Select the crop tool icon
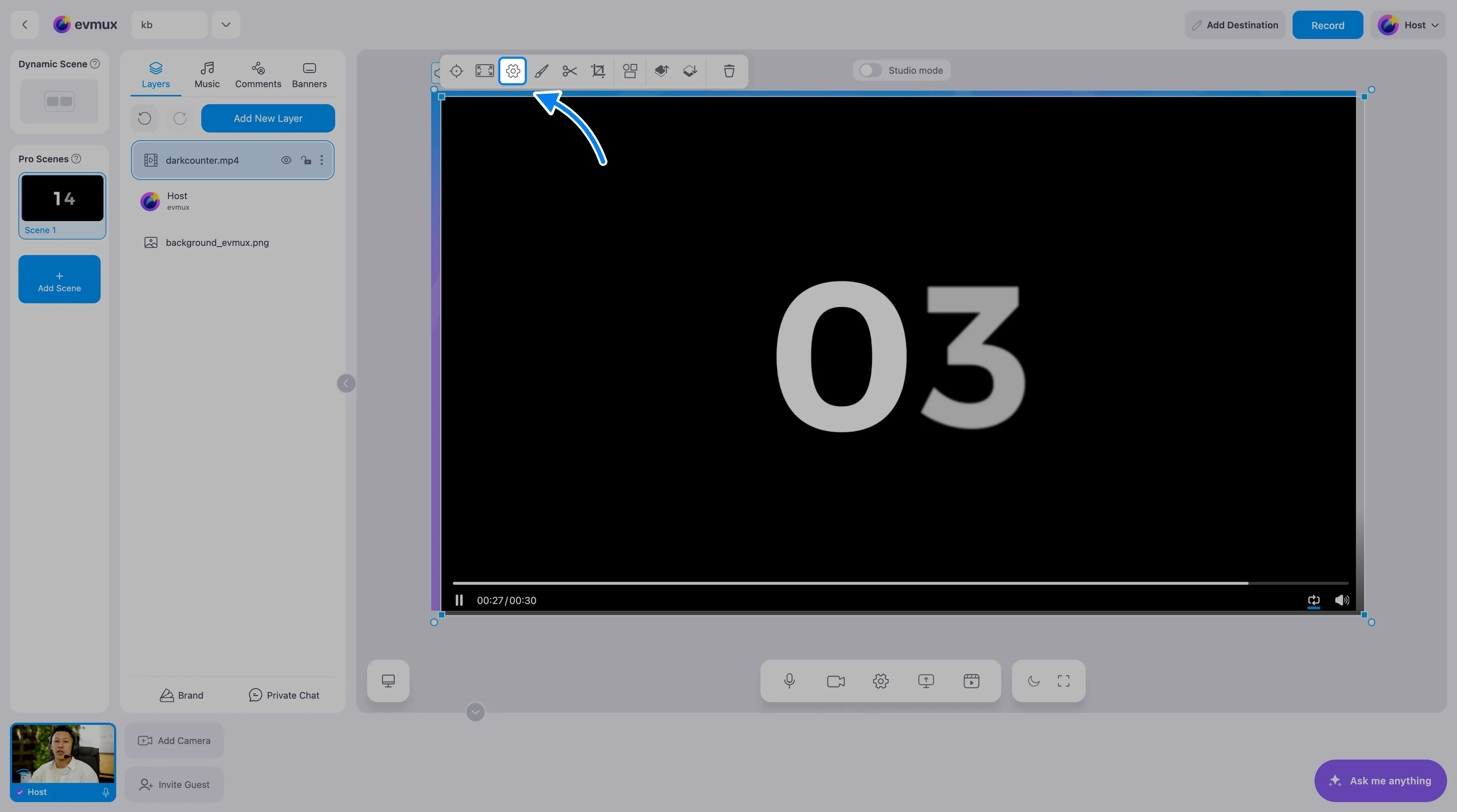The height and width of the screenshot is (812, 1457). [598, 71]
